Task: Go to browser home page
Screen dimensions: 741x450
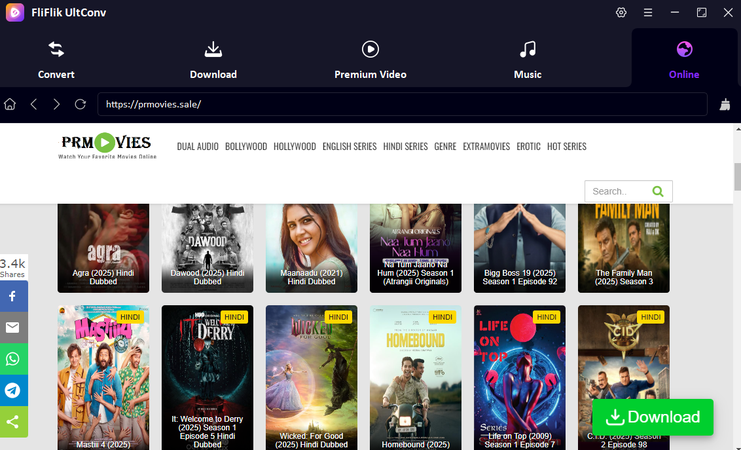Action: click(x=10, y=104)
